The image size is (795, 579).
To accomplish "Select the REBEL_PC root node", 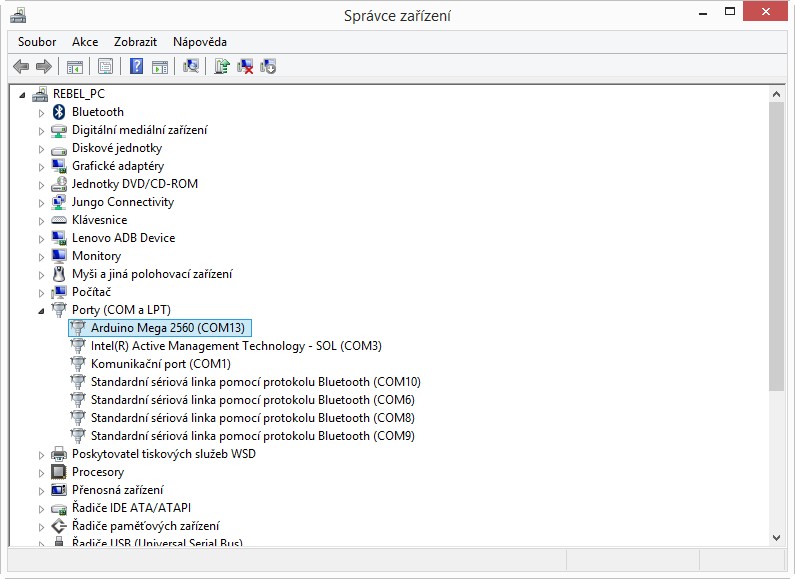I will (78, 94).
